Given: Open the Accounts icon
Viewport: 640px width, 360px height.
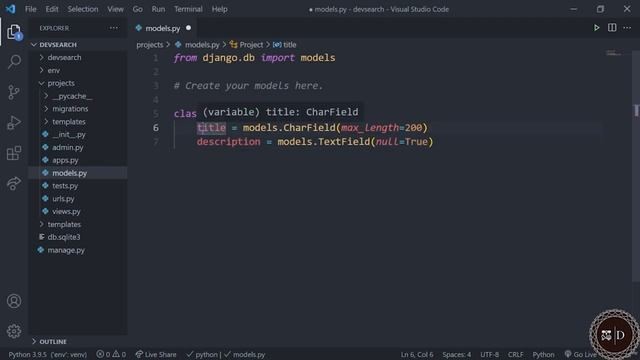Looking at the screenshot, I should click(14, 301).
